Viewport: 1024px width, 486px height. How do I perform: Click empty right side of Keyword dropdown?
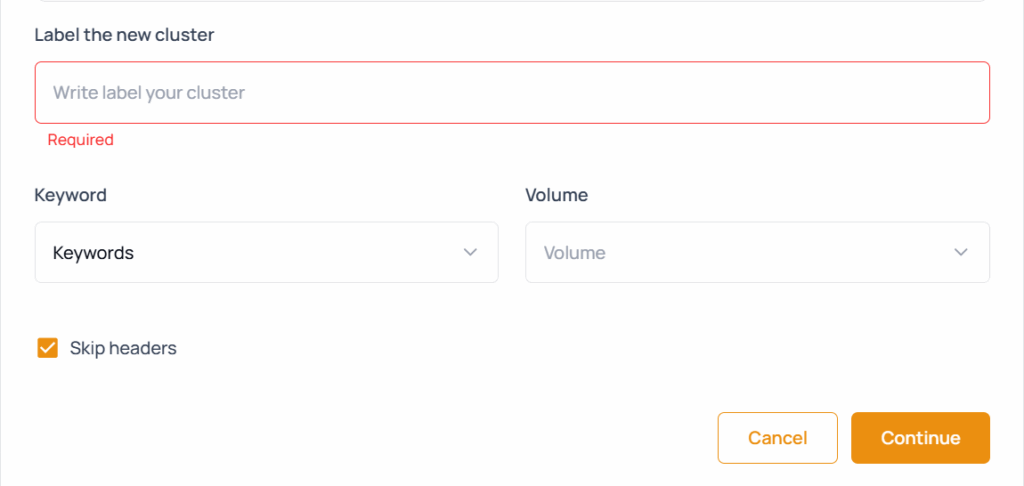tap(380, 252)
